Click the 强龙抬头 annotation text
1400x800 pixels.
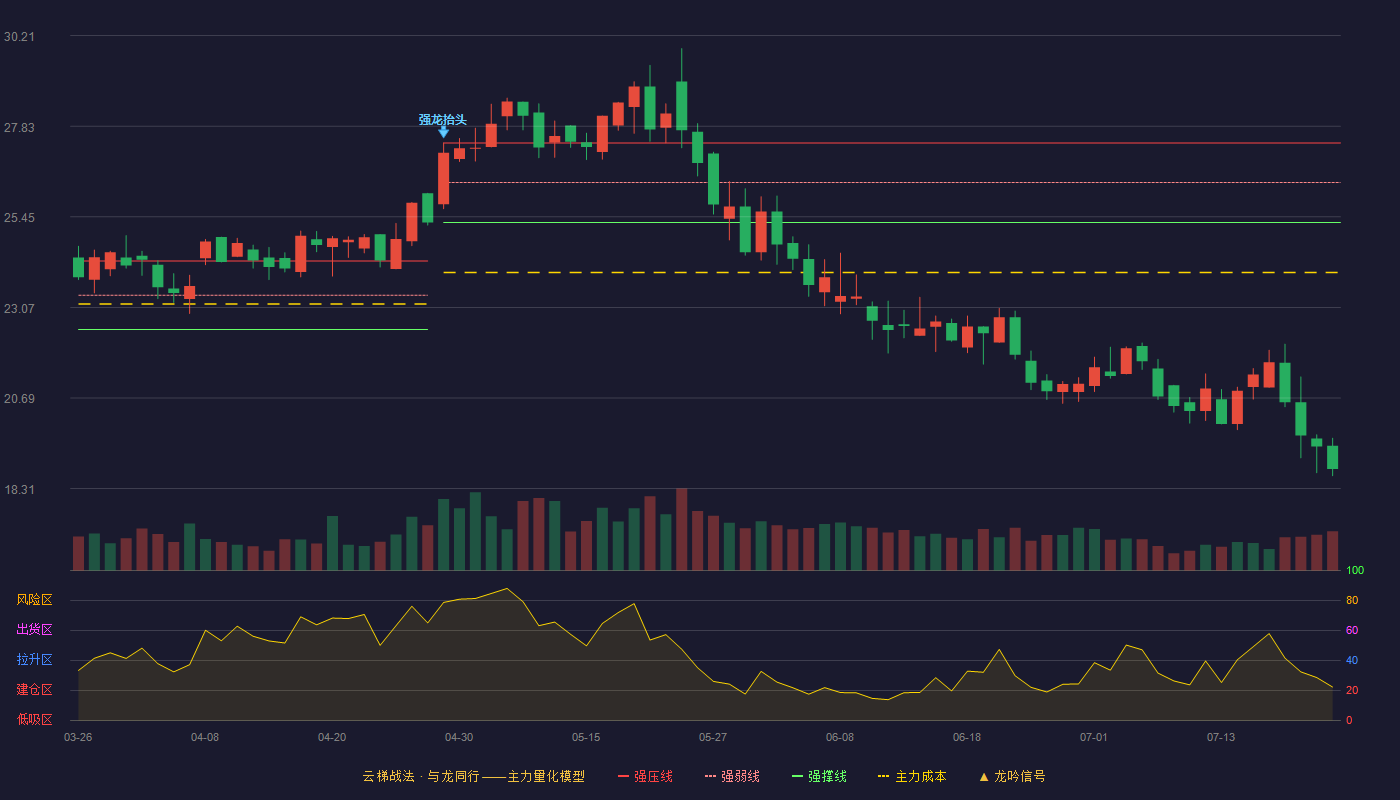[x=443, y=120]
